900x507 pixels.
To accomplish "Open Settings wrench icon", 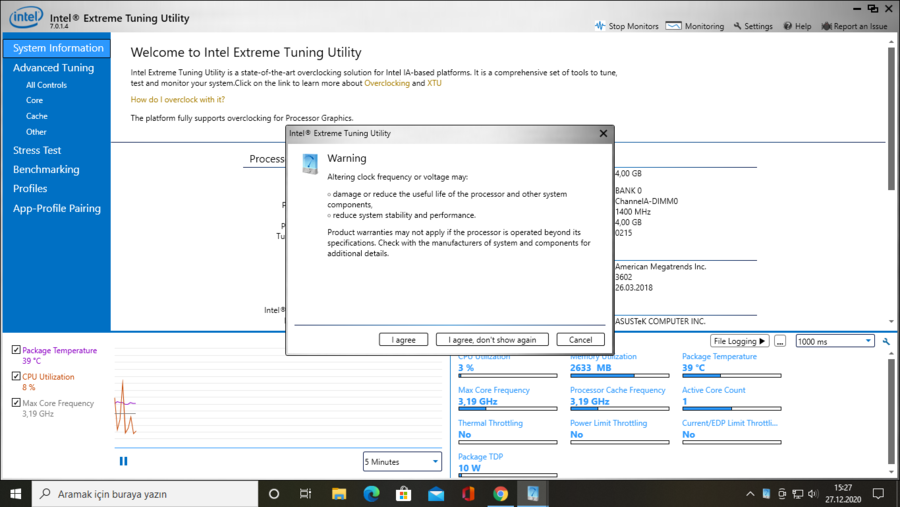I will pyautogui.click(x=738, y=26).
